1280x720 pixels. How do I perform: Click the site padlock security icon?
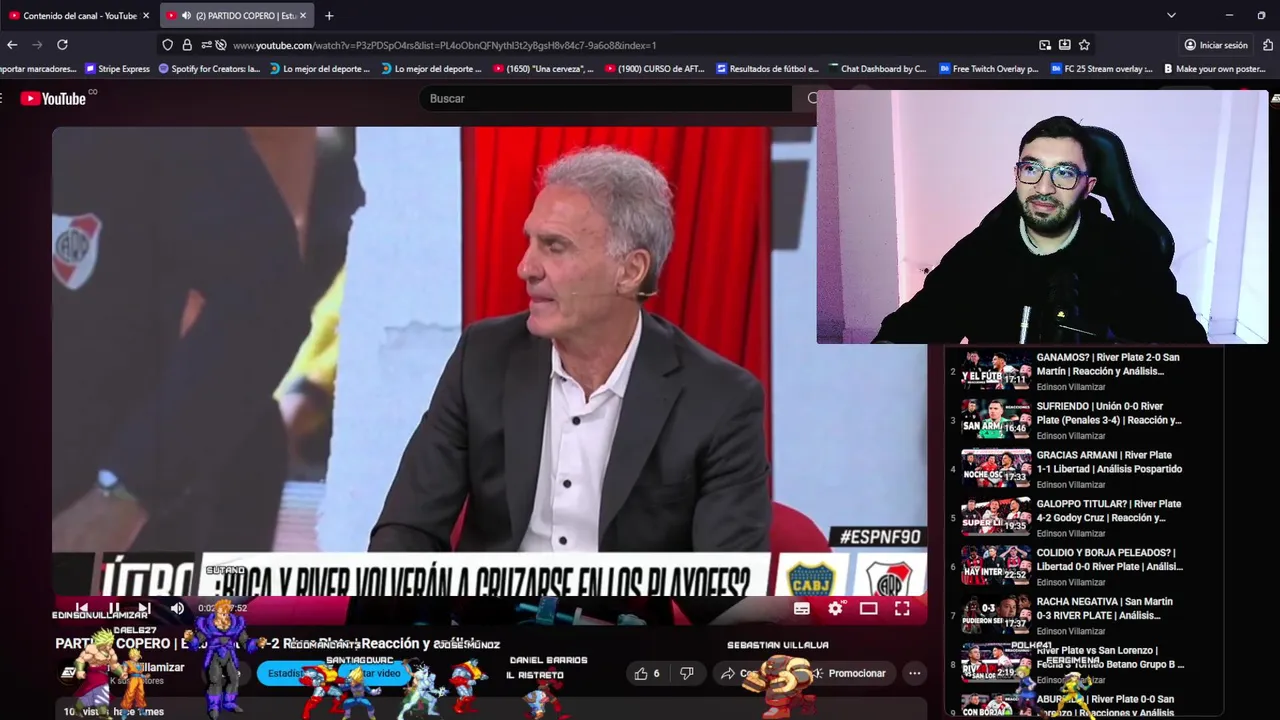pyautogui.click(x=187, y=45)
